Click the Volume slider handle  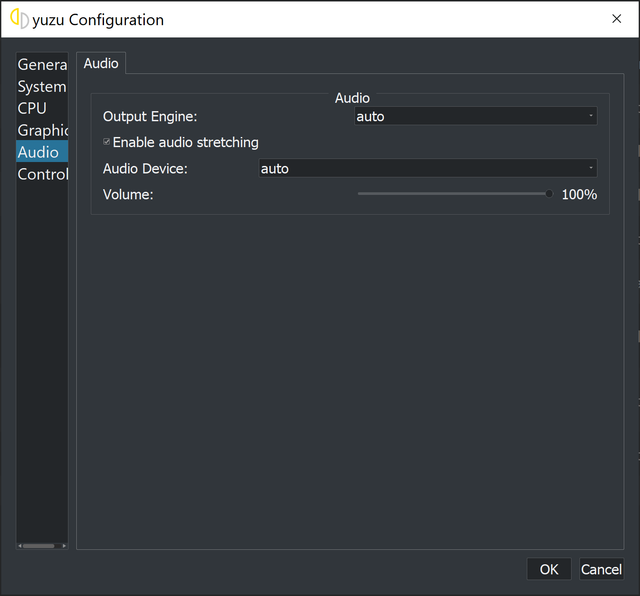point(549,194)
